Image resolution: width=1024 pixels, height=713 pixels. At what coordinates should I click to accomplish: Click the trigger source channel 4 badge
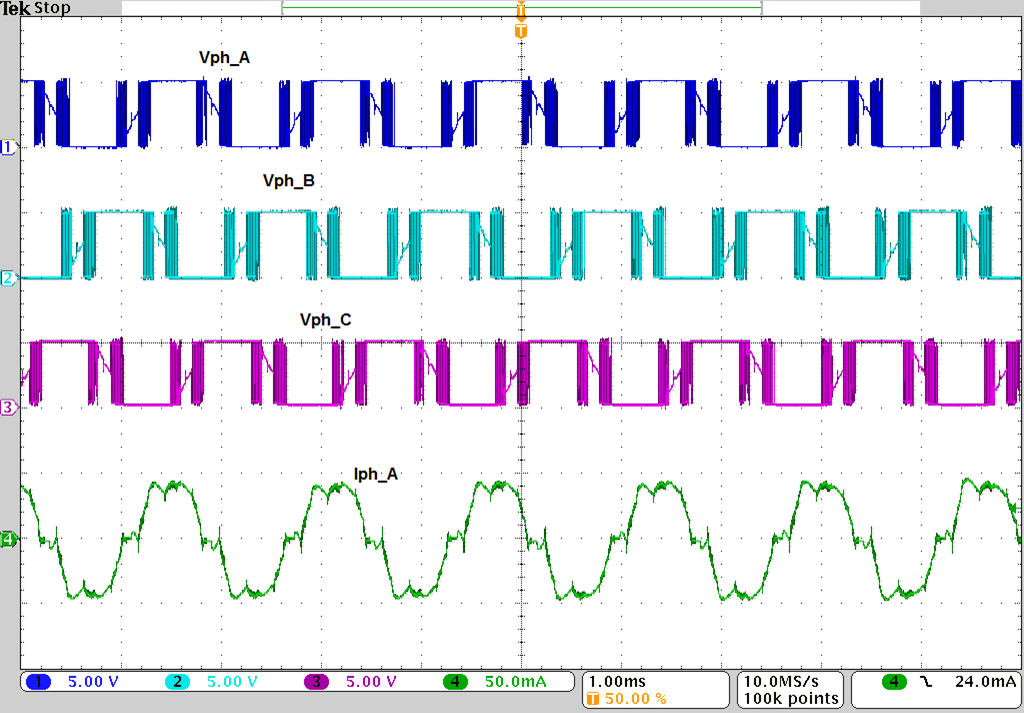tap(894, 682)
